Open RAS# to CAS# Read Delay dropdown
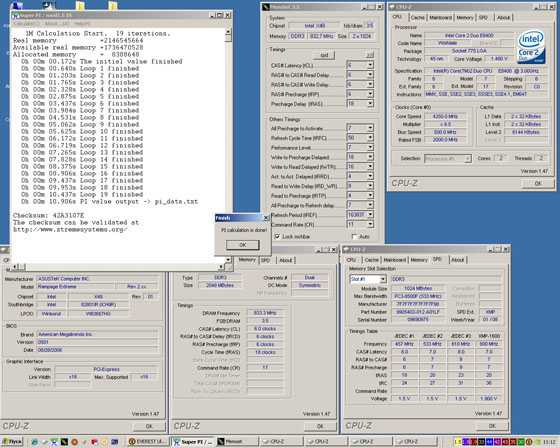 370,75
